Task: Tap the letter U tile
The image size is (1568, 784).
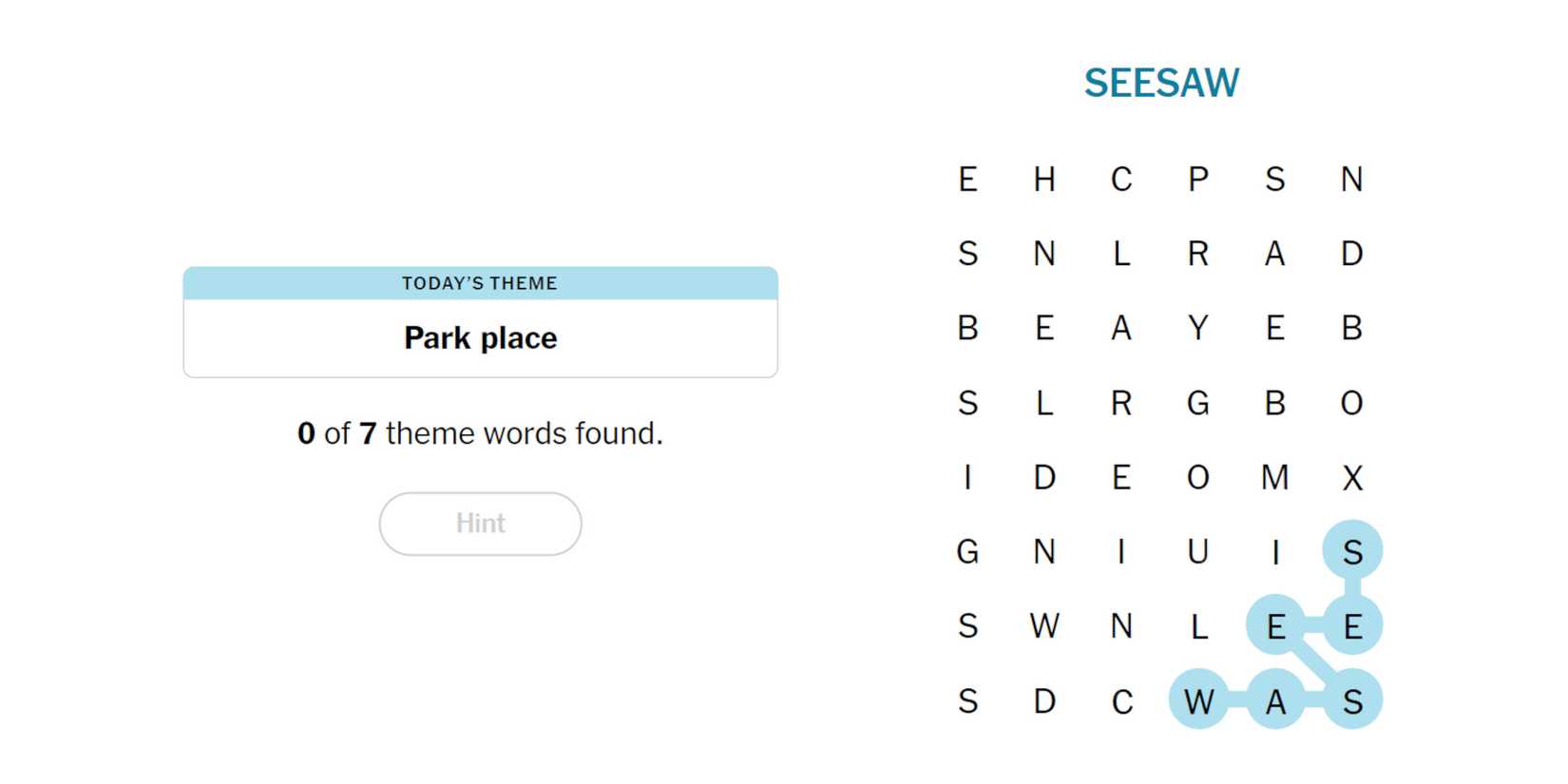Action: [x=1198, y=551]
